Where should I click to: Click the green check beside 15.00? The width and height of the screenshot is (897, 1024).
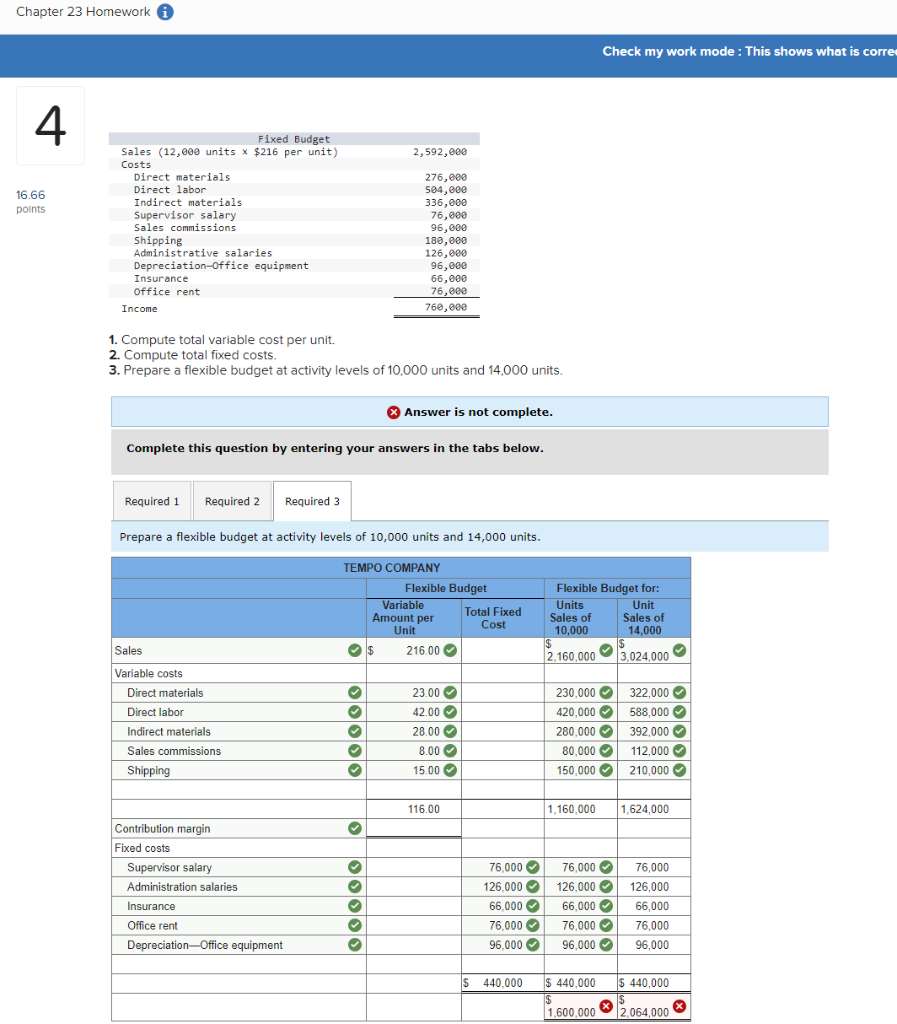[450, 770]
